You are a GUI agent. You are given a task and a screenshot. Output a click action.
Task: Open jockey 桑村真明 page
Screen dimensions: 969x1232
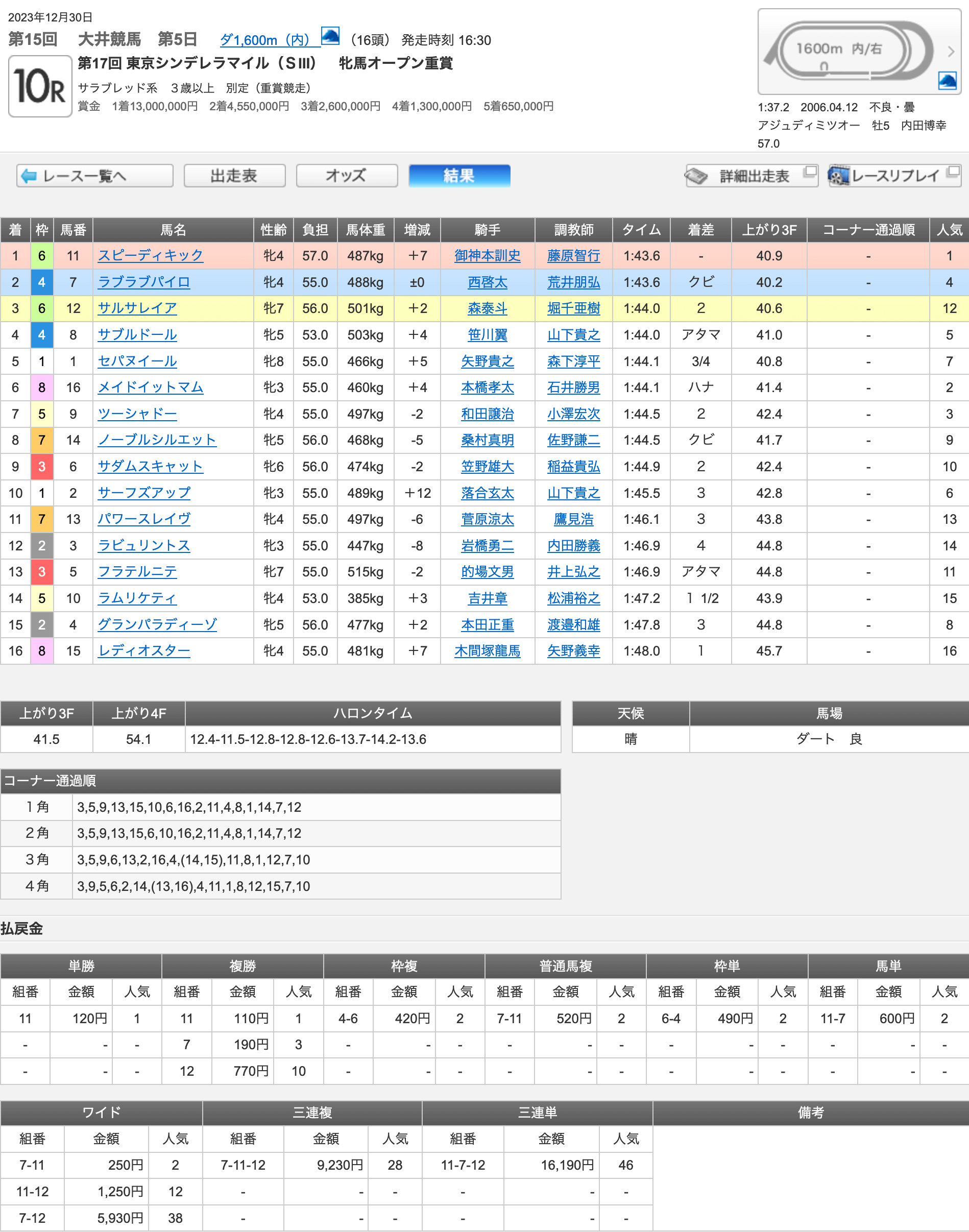point(488,440)
